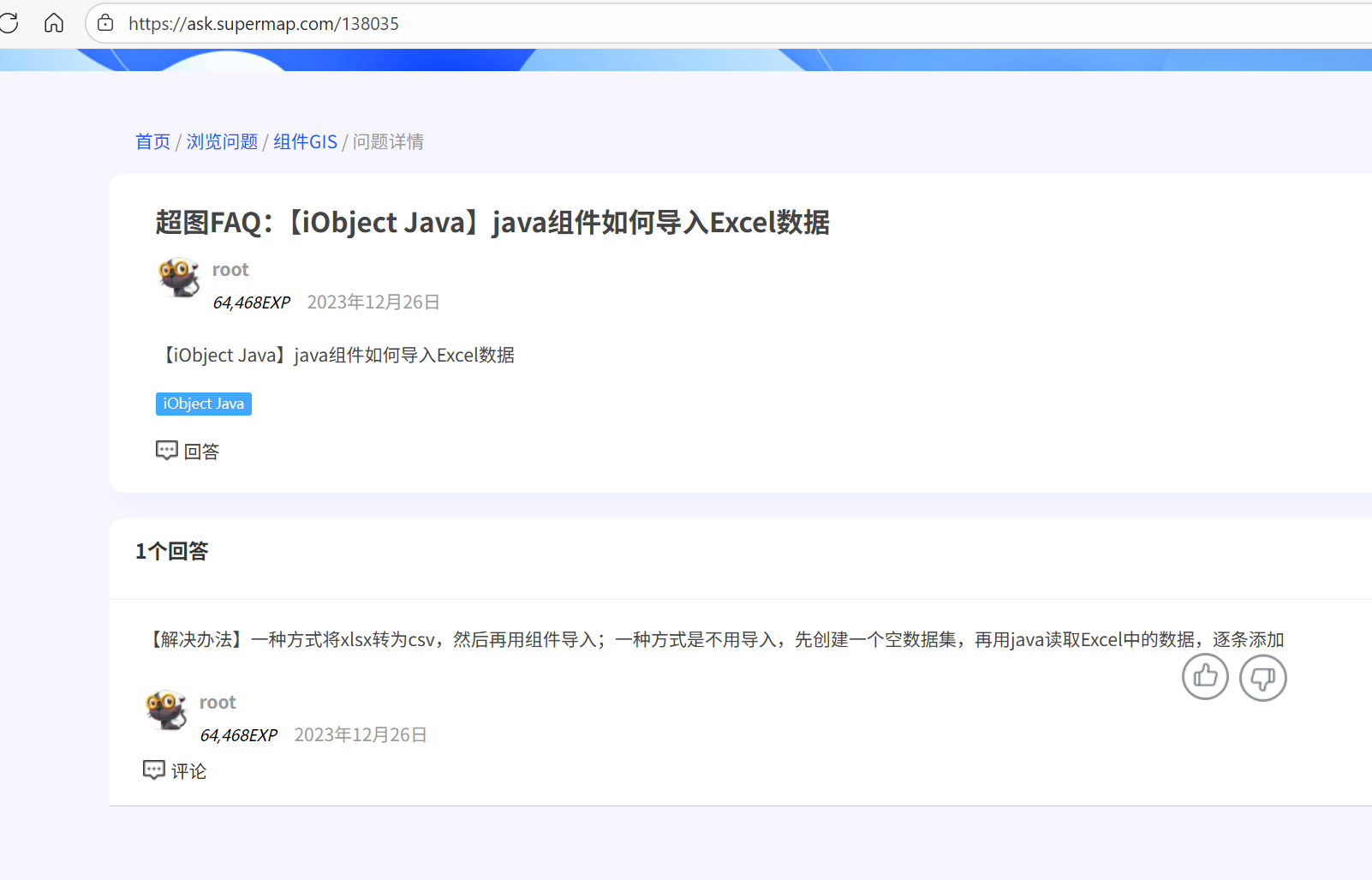
Task: Click the question body text below the author
Action: point(336,356)
